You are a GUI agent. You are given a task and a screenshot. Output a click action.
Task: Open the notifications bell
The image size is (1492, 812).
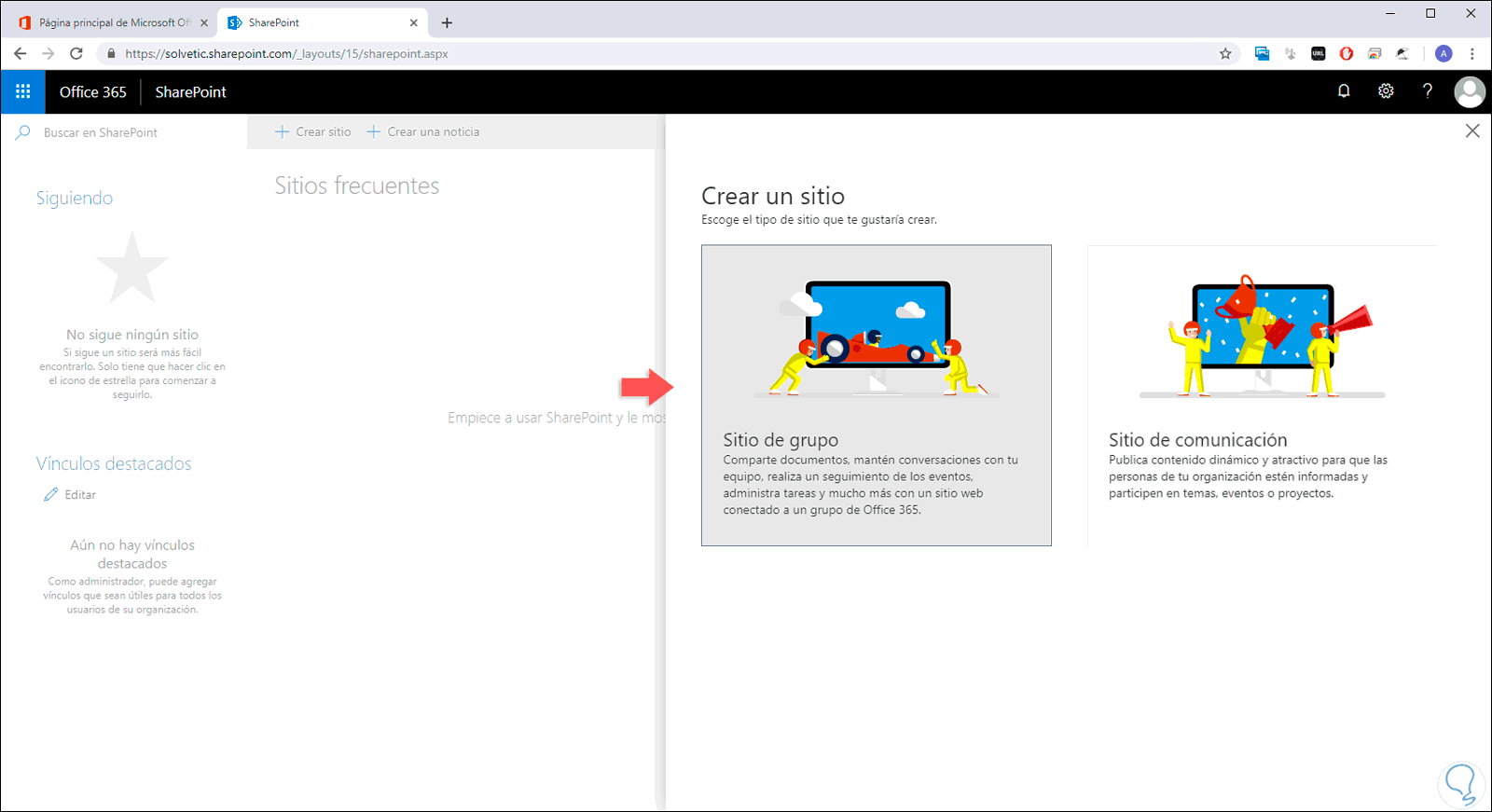click(x=1344, y=91)
